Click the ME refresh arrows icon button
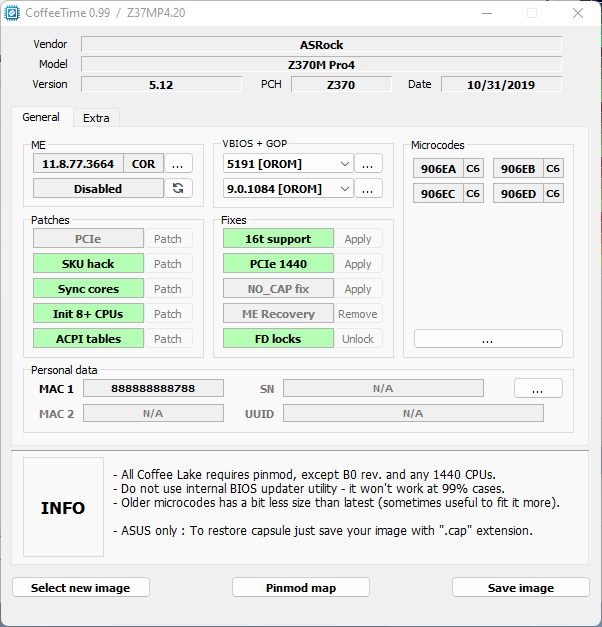 (178, 188)
